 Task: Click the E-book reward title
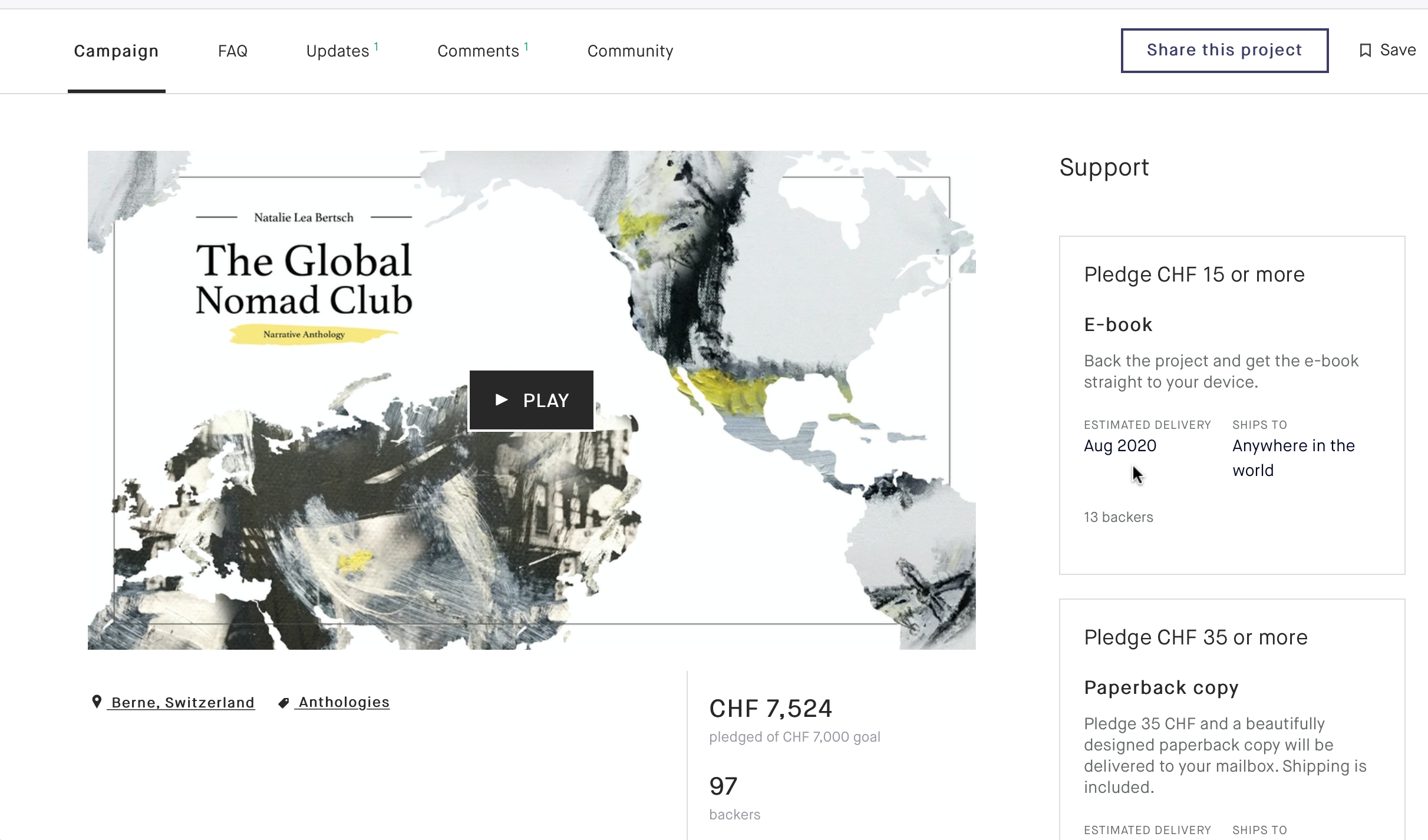pos(1118,325)
